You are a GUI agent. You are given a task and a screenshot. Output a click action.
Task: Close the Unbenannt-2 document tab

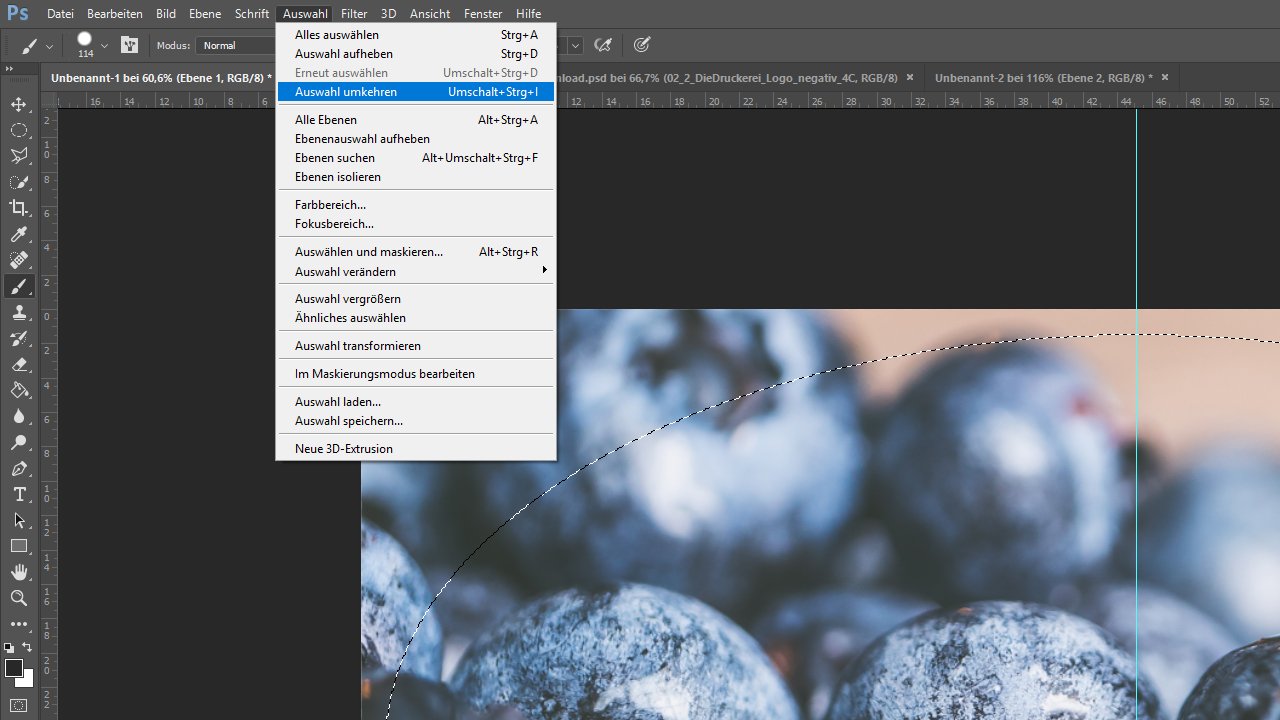(x=1166, y=77)
